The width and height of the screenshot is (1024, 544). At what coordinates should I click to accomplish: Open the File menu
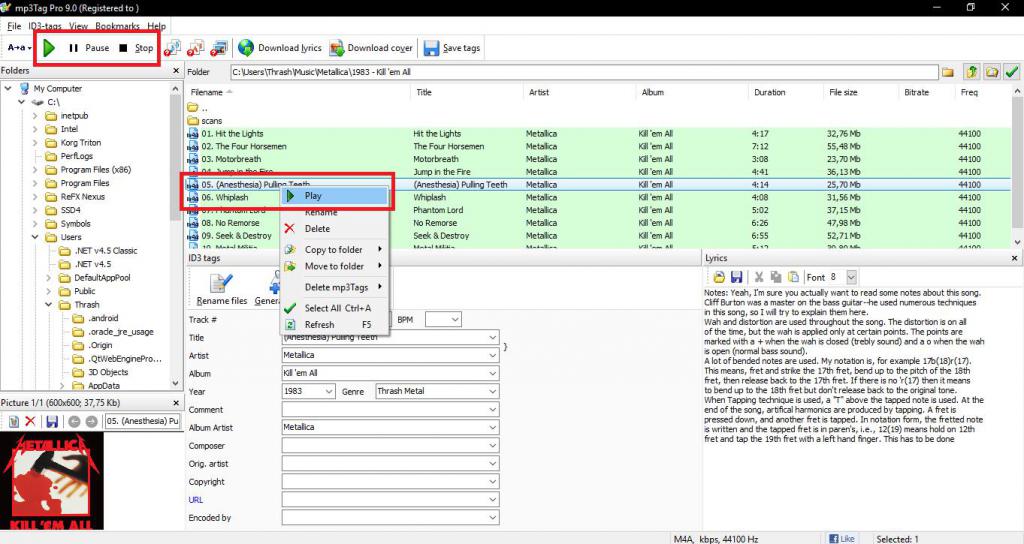[x=14, y=26]
